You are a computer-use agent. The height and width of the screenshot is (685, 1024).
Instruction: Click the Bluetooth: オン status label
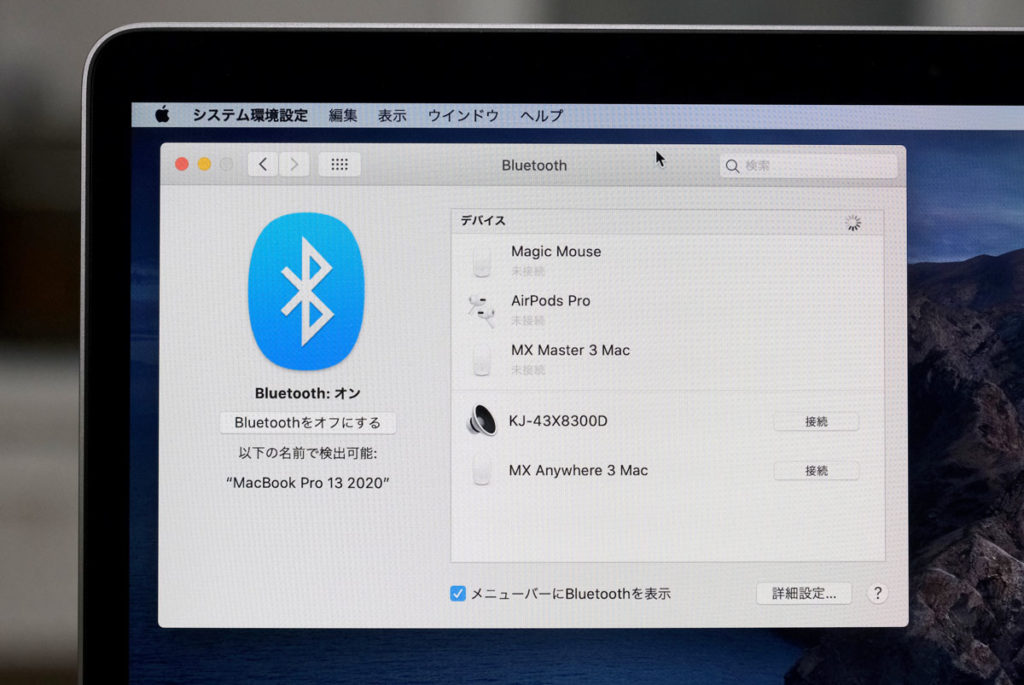tap(308, 394)
